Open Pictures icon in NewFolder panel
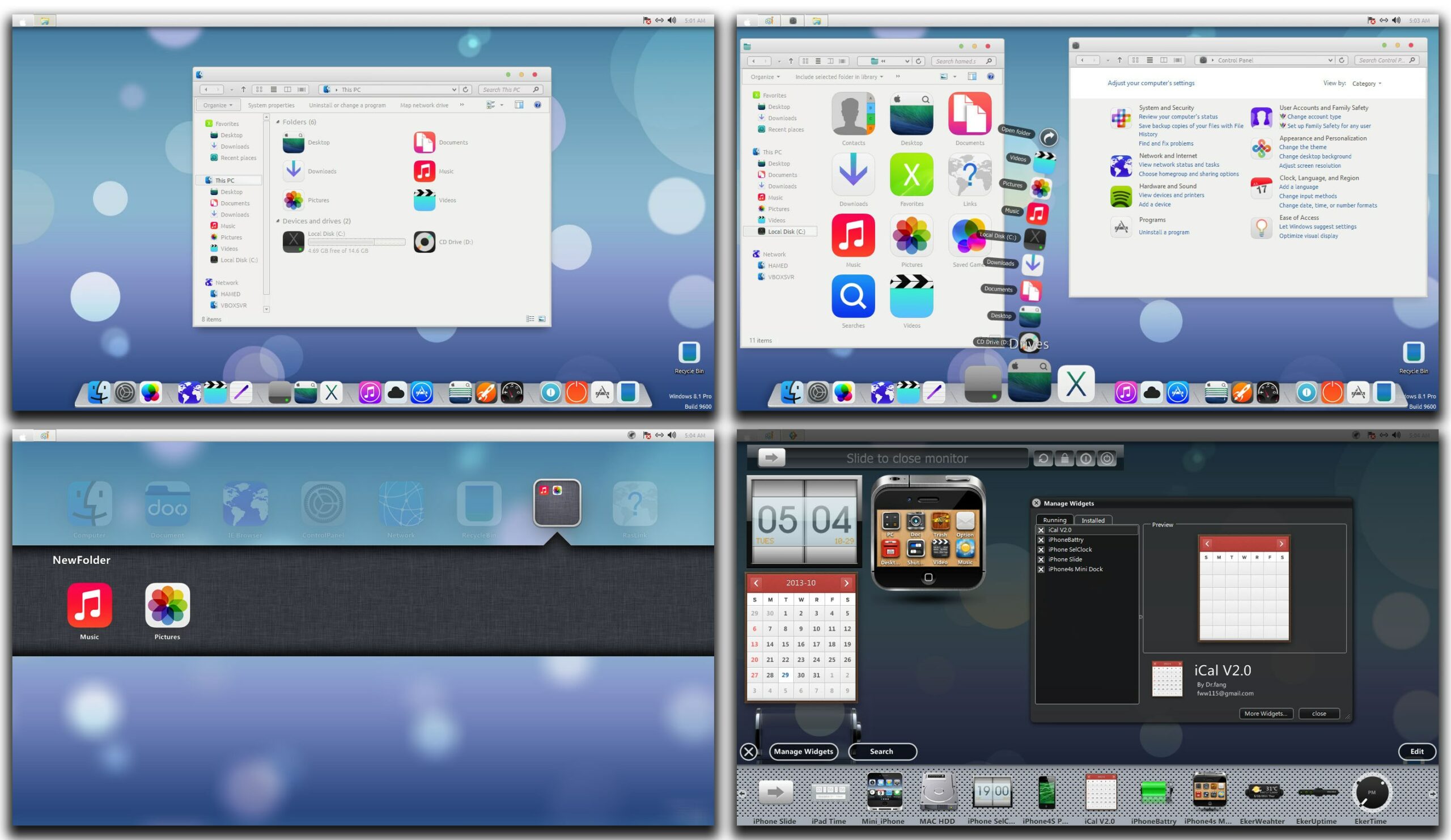 [x=167, y=605]
